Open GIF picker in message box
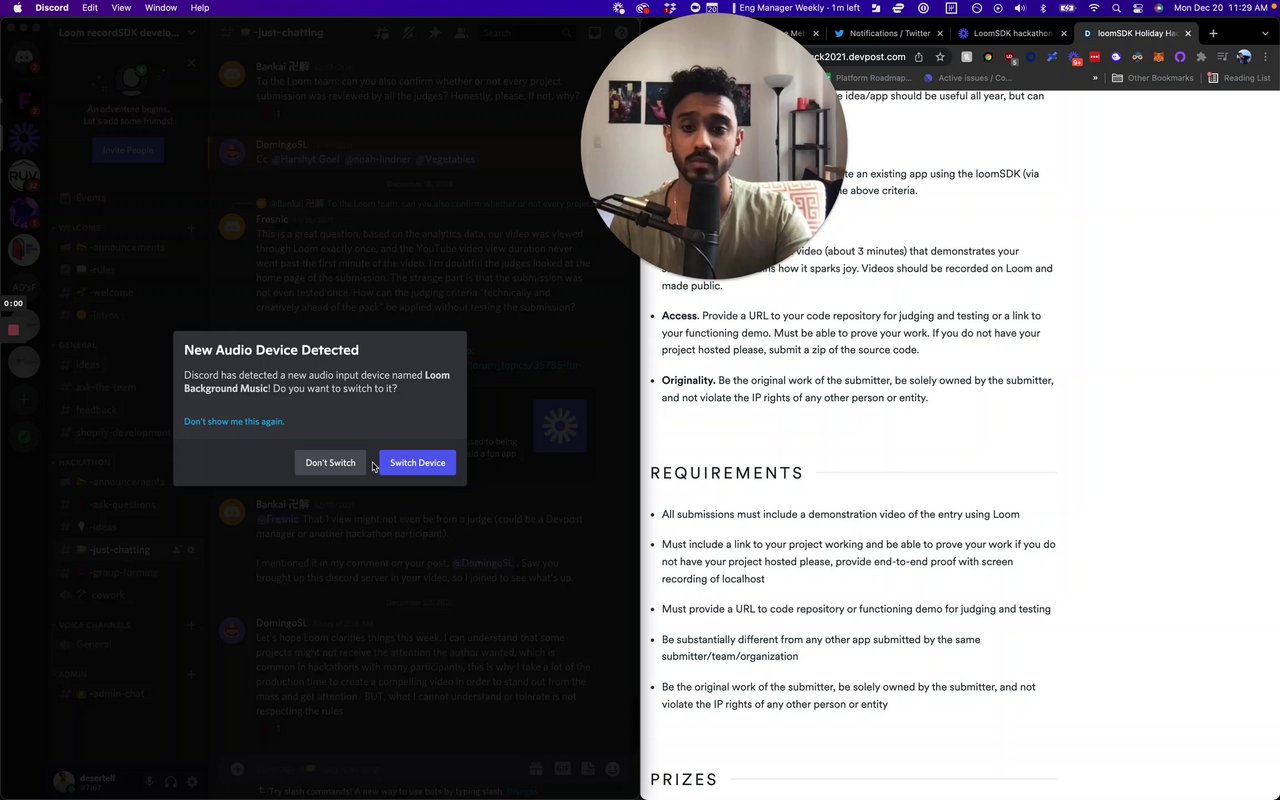 tap(562, 769)
